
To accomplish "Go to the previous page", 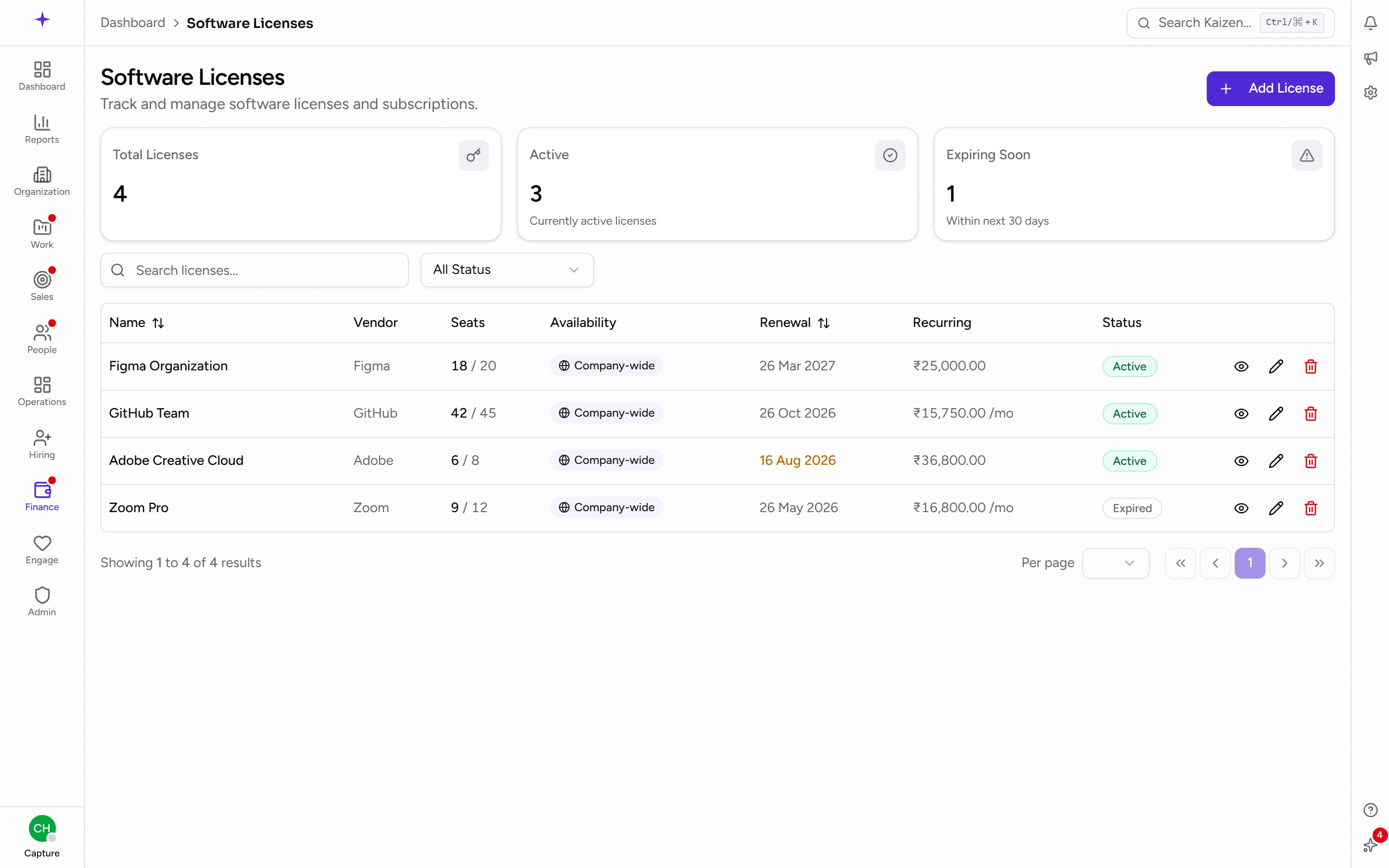I will click(1215, 563).
